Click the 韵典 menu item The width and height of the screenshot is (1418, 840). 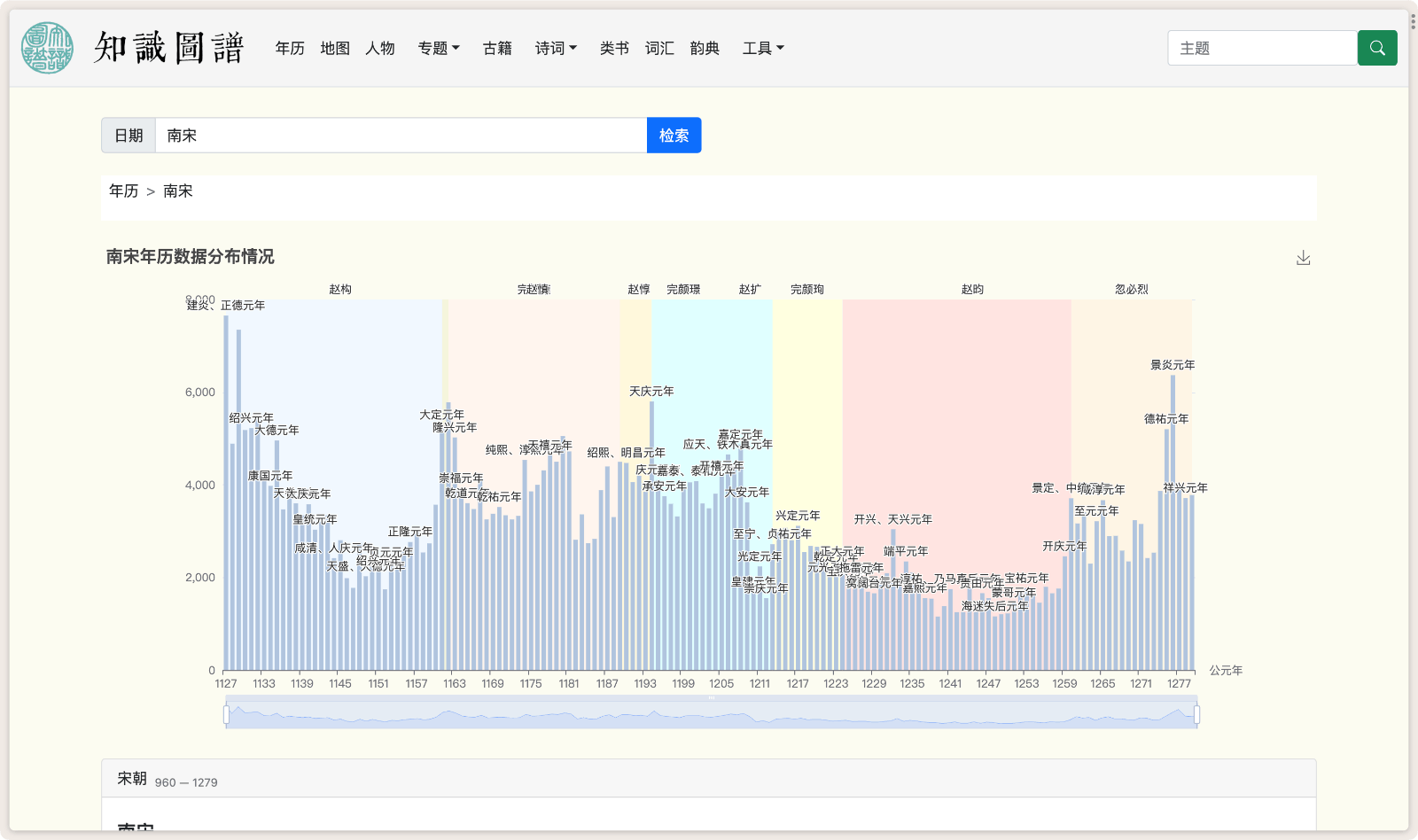705,48
